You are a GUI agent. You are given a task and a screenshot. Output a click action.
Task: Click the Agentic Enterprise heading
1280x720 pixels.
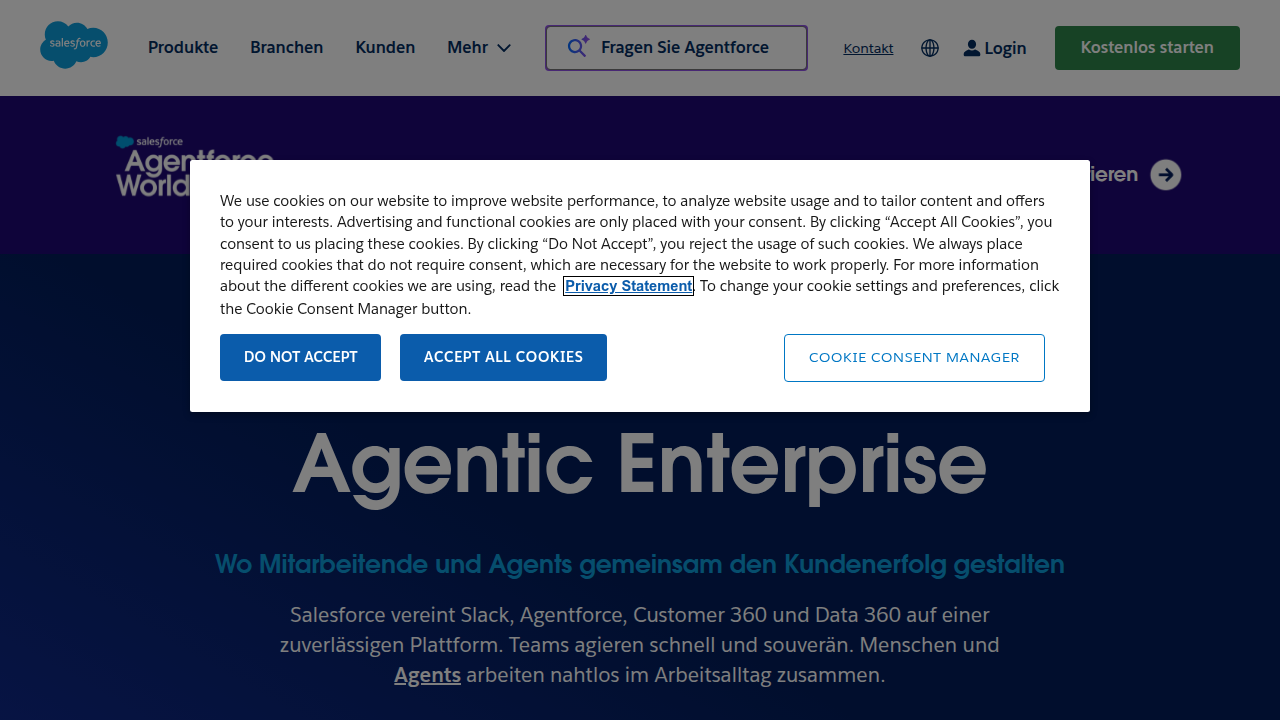tap(640, 465)
